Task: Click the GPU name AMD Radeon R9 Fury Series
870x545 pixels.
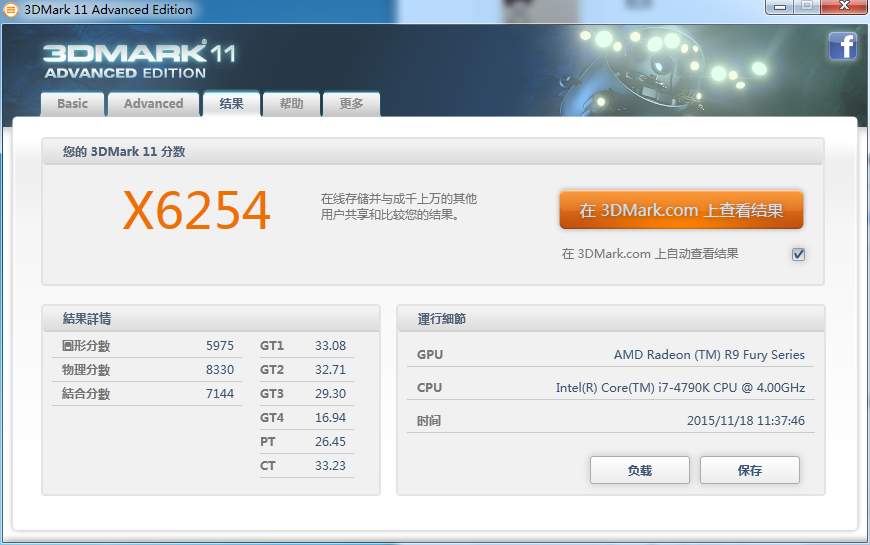Action: (709, 355)
